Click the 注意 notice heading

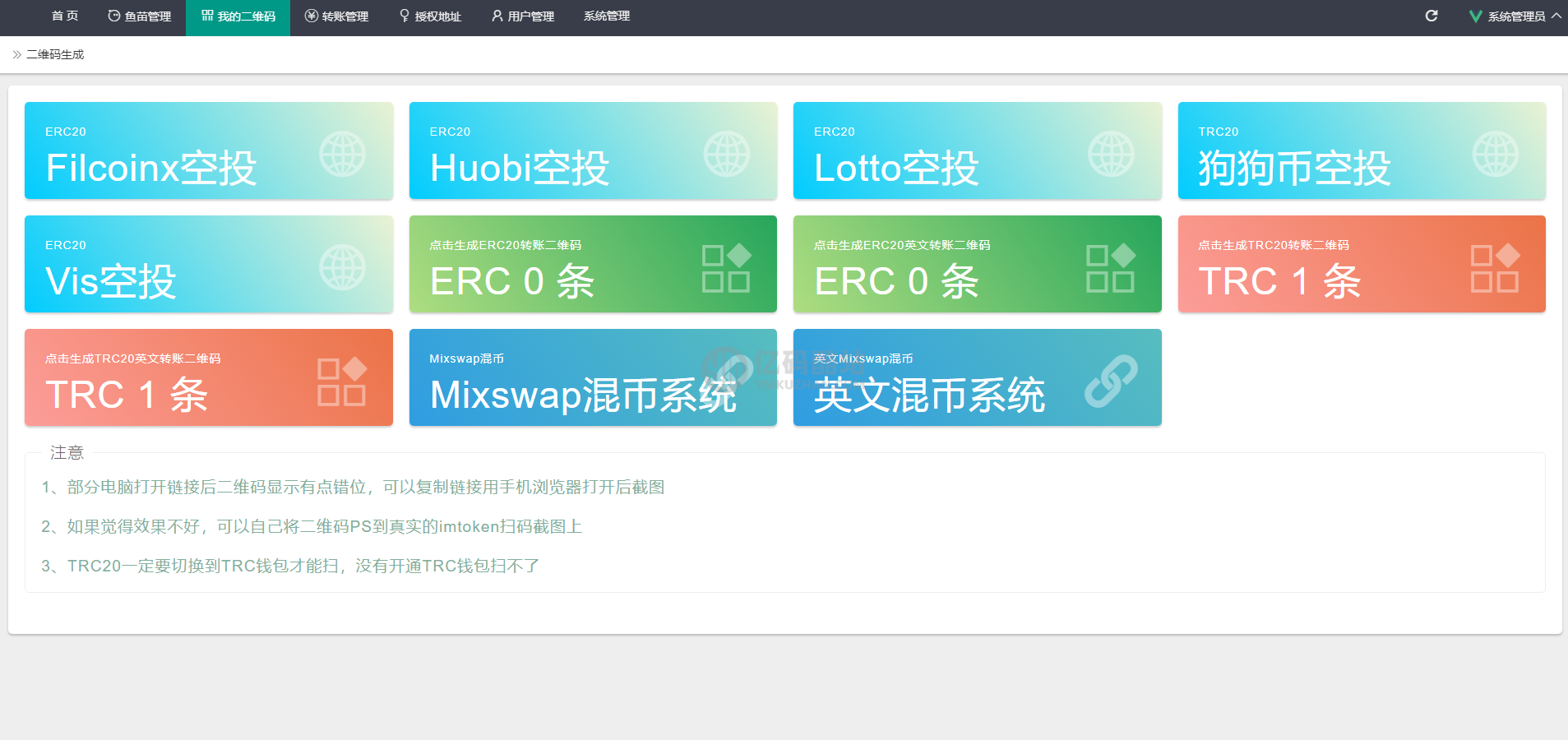coord(67,452)
